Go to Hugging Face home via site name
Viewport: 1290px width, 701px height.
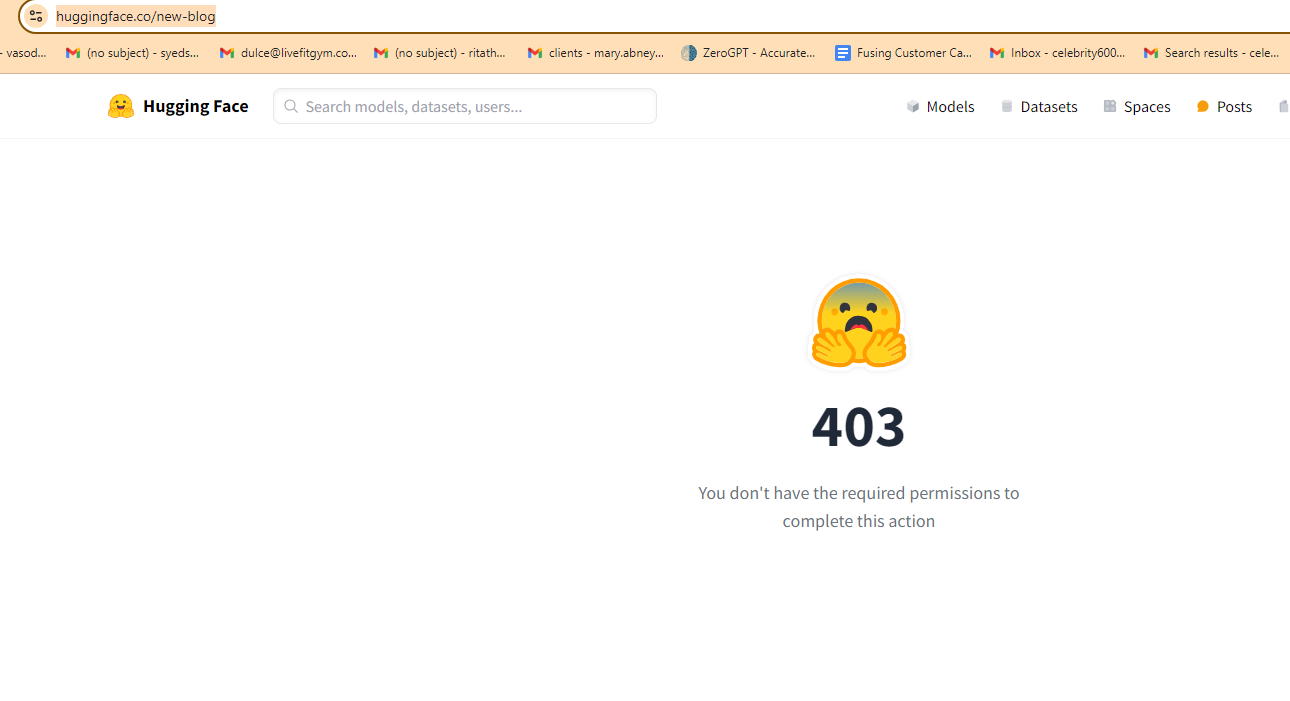195,106
